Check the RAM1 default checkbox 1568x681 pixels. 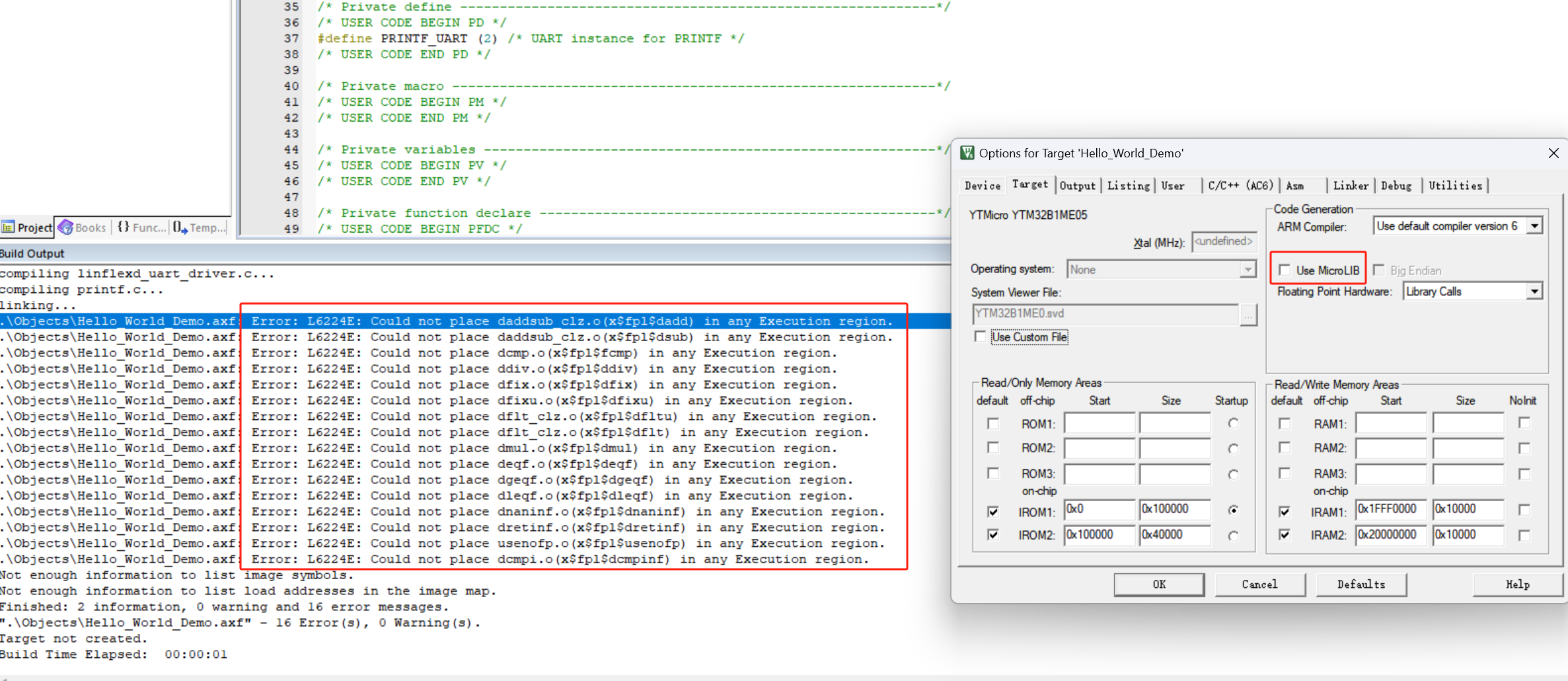click(1285, 423)
